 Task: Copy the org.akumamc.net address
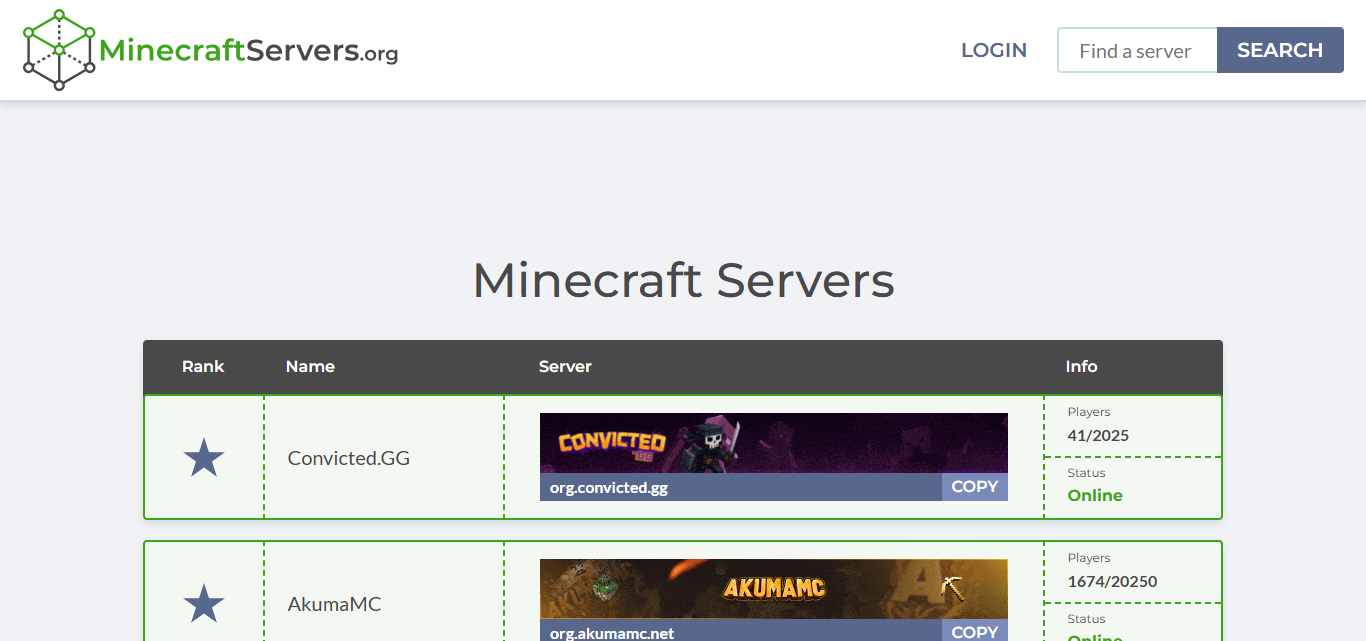point(975,631)
